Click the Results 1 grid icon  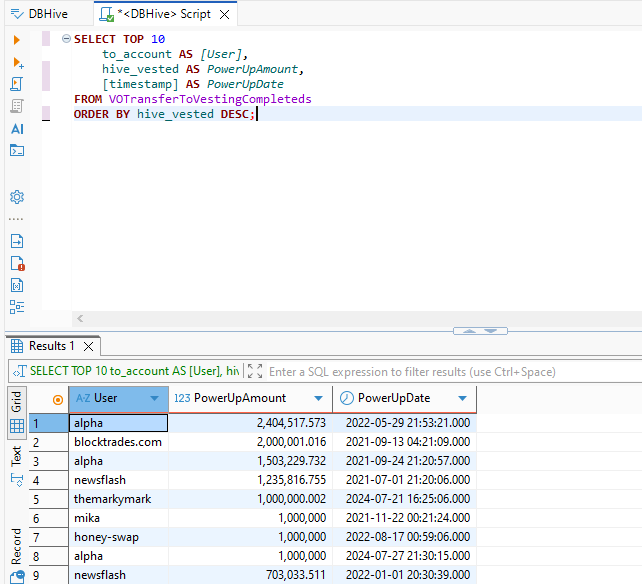point(17,346)
